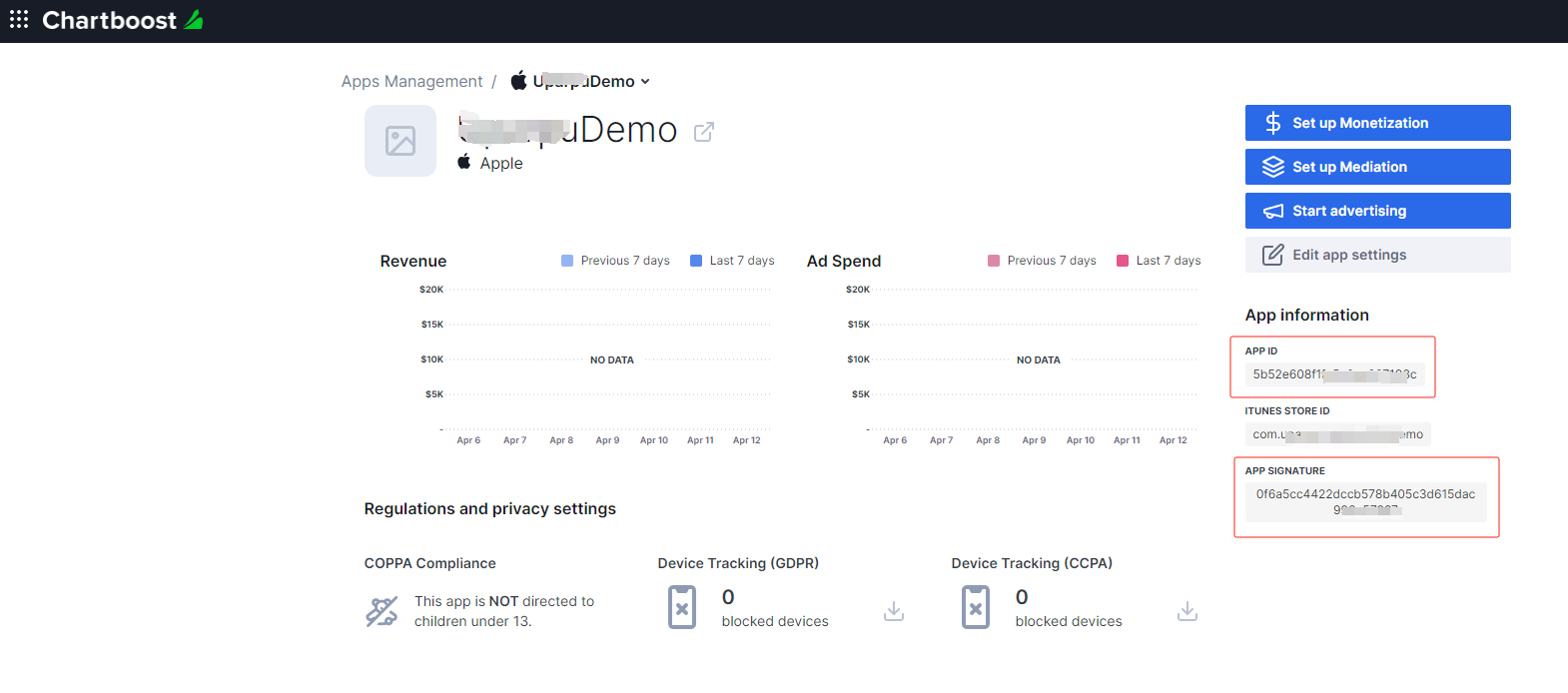Open Edit app settings
This screenshot has height=693, width=1568.
(x=1377, y=255)
